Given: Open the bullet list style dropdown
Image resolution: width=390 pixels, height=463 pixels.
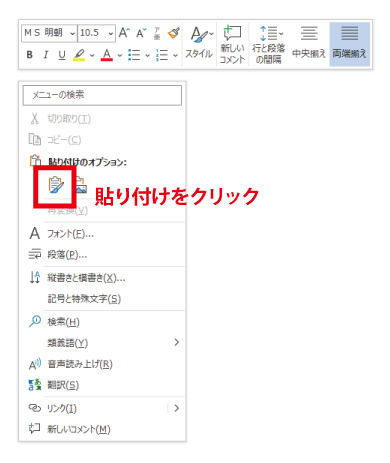Looking at the screenshot, I should point(147,55).
